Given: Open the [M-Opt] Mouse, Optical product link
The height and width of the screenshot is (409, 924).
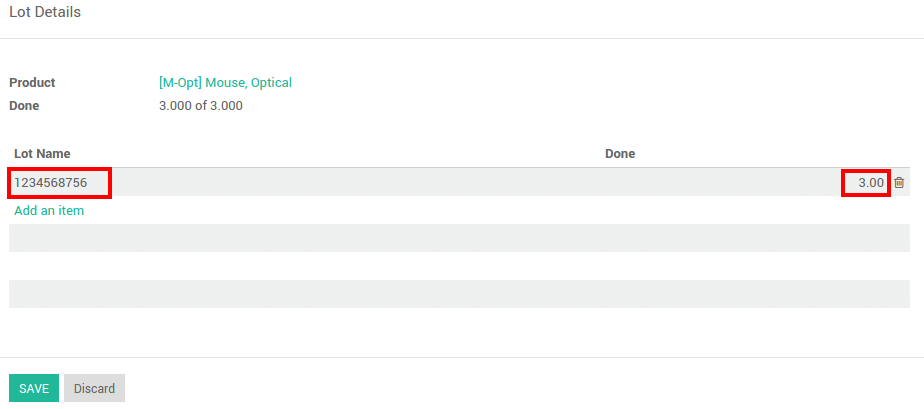Looking at the screenshot, I should [225, 83].
